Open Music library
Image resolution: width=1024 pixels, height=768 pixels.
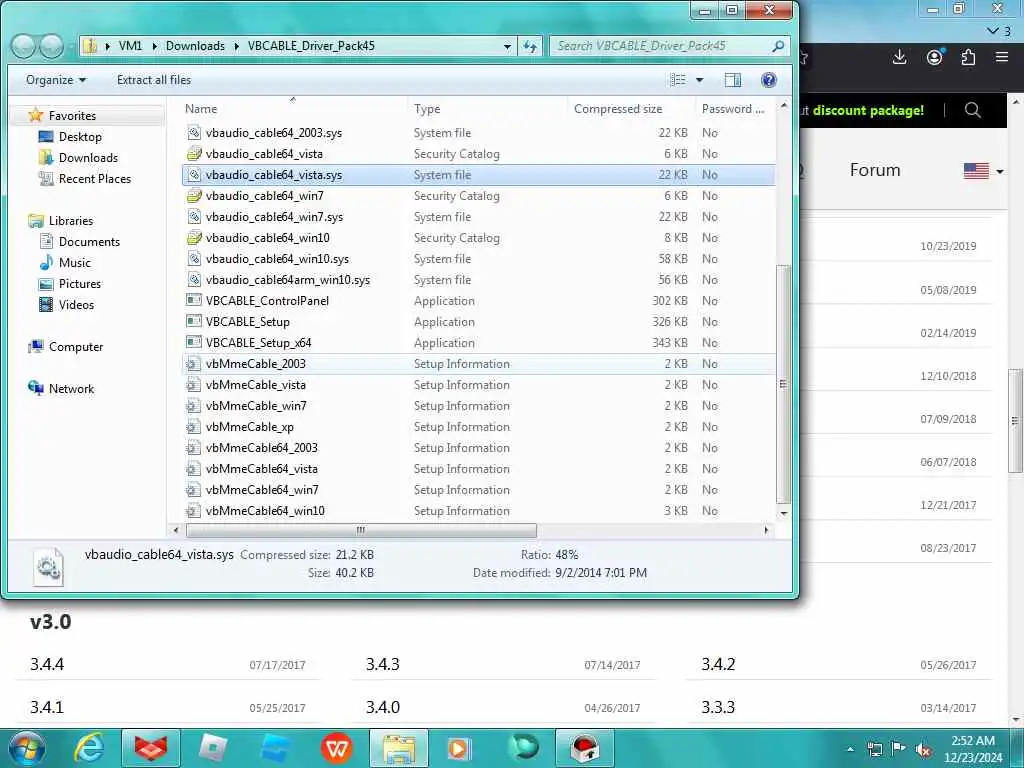74,263
